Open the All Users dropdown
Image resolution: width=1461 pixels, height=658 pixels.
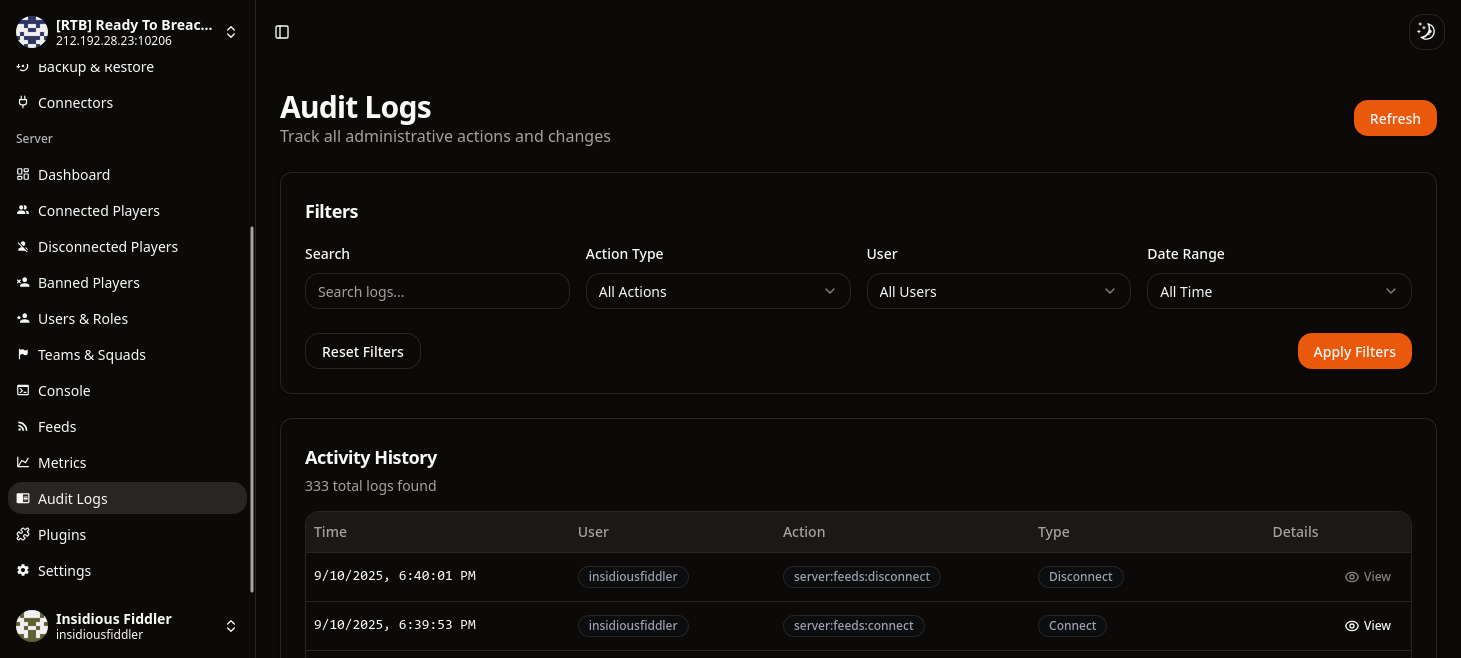[x=998, y=291]
